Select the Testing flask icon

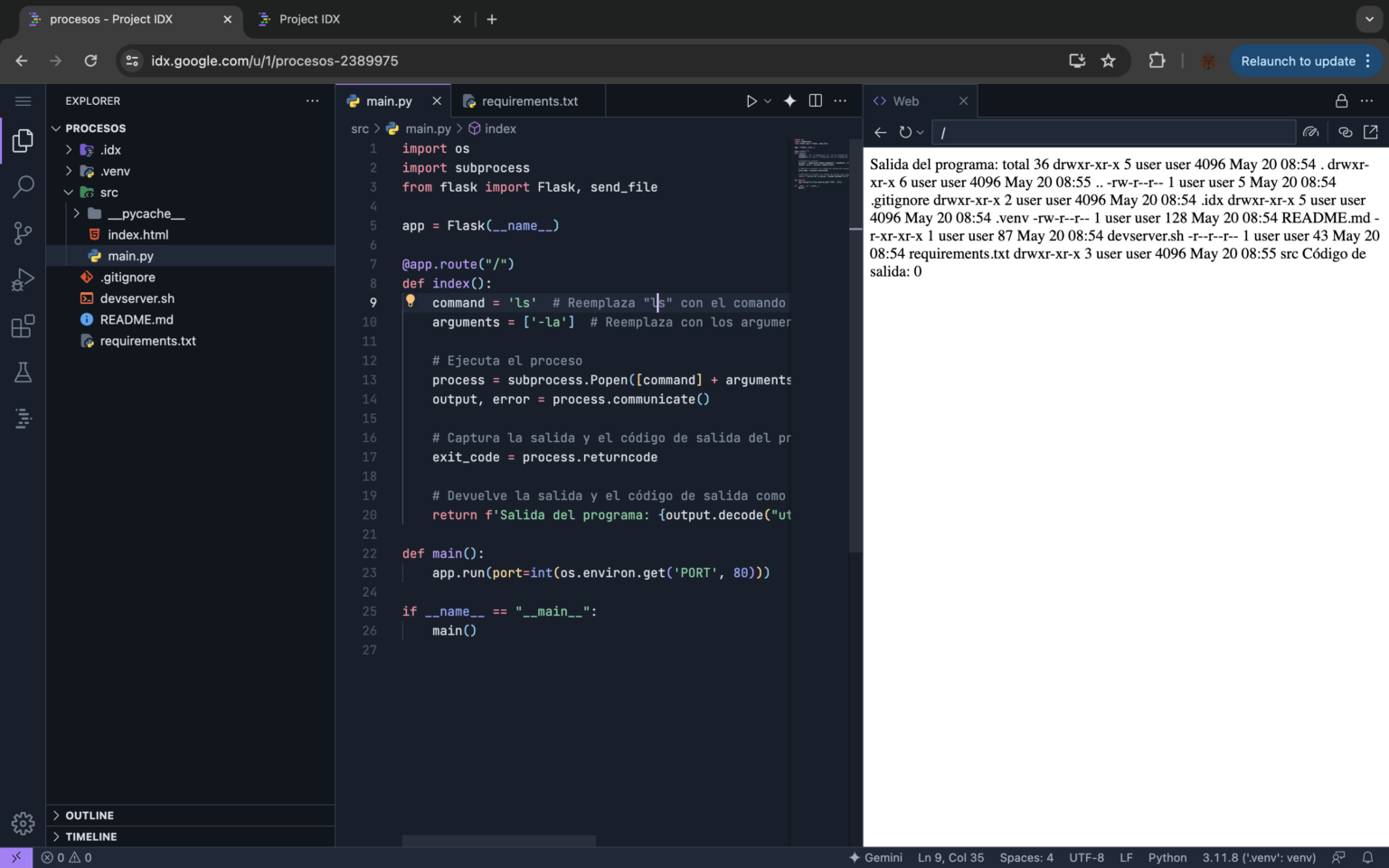(23, 373)
